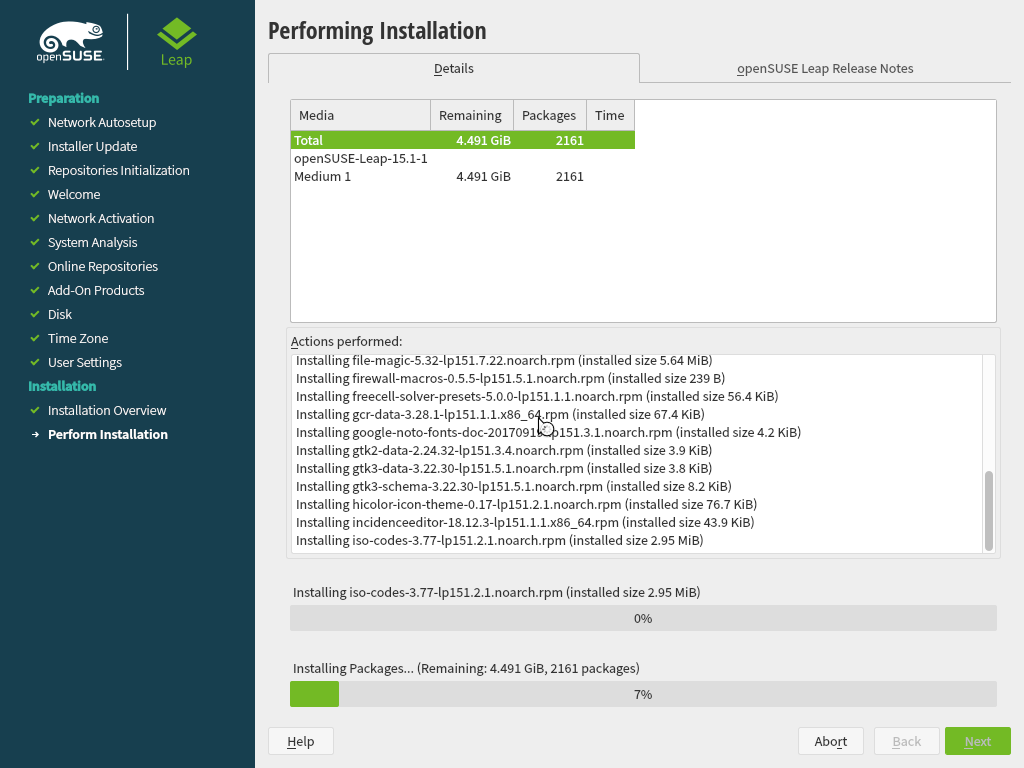Click the green Next button
Screen dimensions: 1024x768
pos(978,741)
